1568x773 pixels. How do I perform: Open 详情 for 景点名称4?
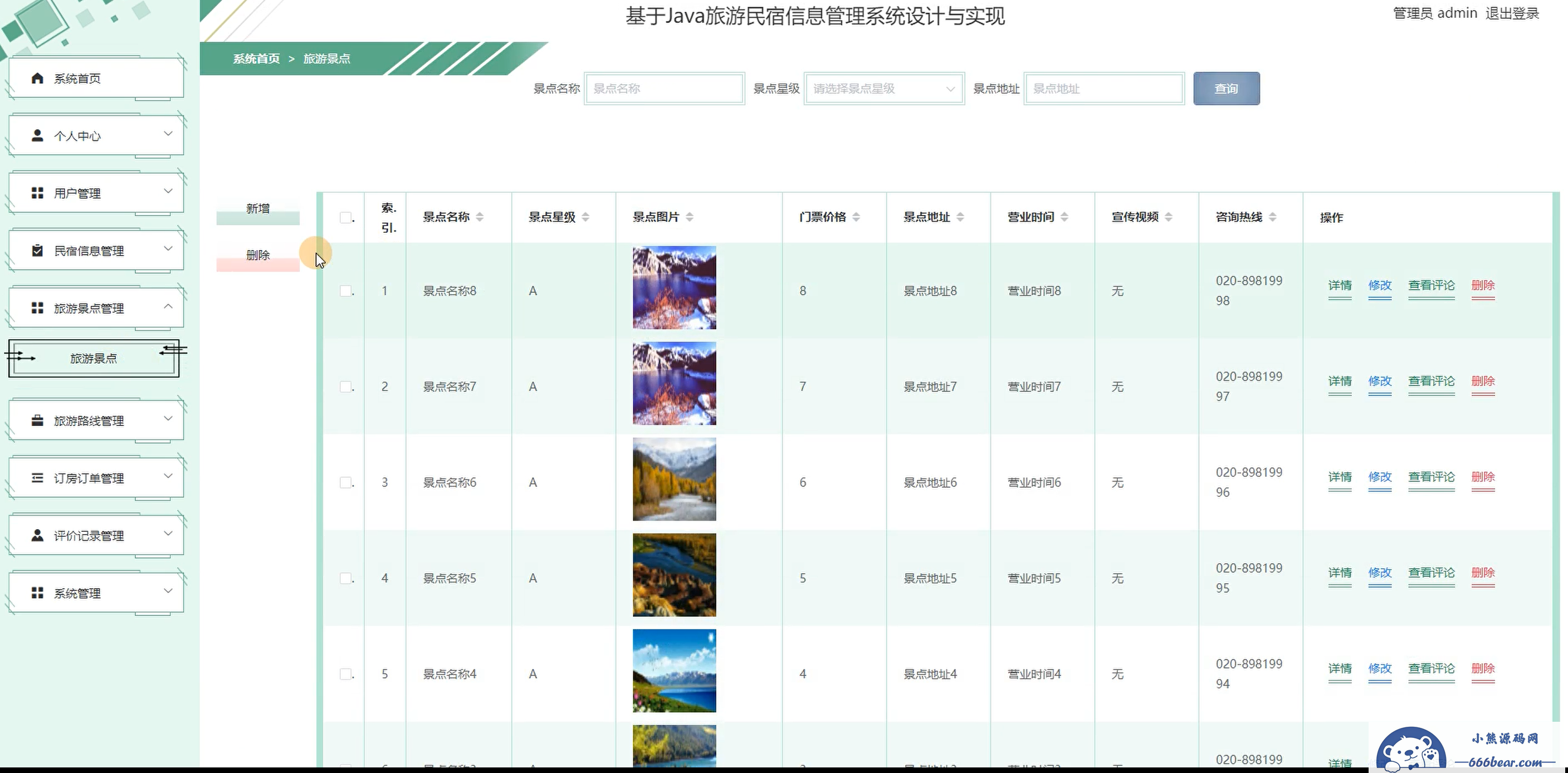[1340, 668]
